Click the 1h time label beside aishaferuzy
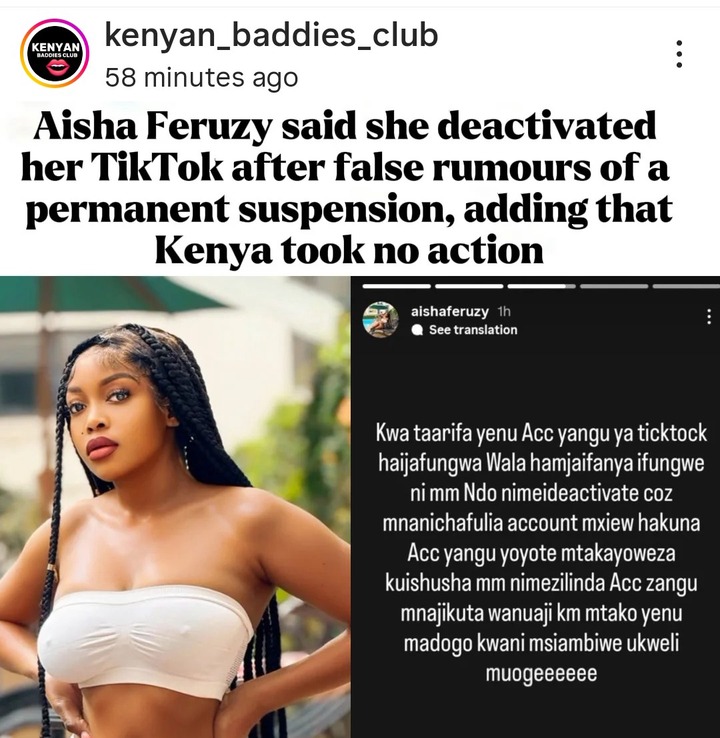The height and width of the screenshot is (738, 720). pyautogui.click(x=504, y=312)
